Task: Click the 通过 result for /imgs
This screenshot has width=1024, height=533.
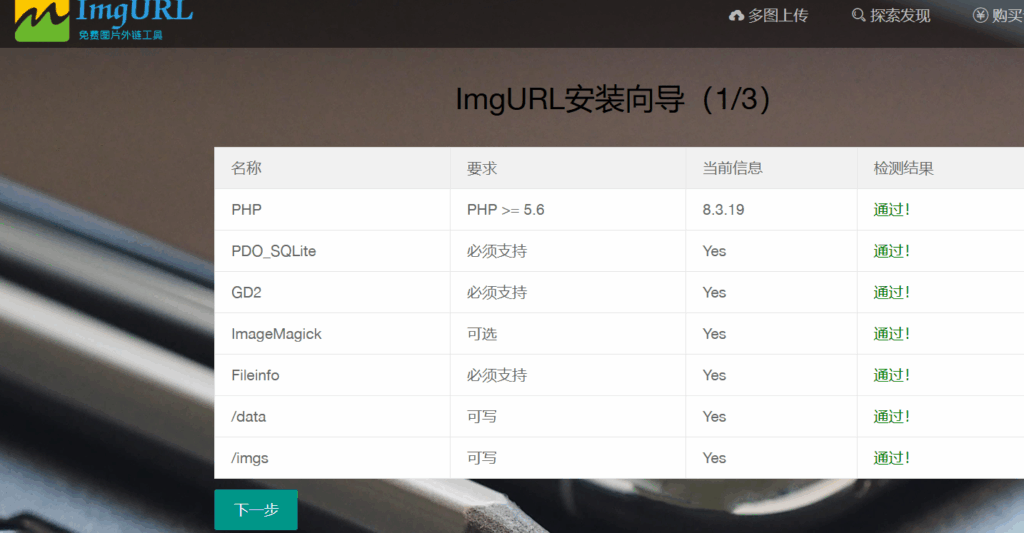Action: coord(891,458)
